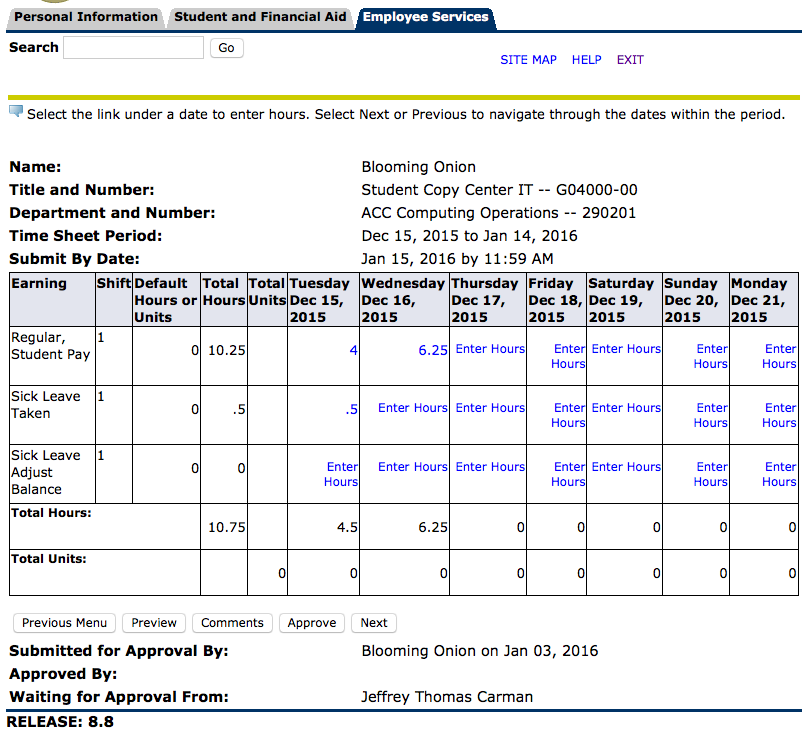806x736 pixels.
Task: Open the Comments button
Action: [x=232, y=623]
